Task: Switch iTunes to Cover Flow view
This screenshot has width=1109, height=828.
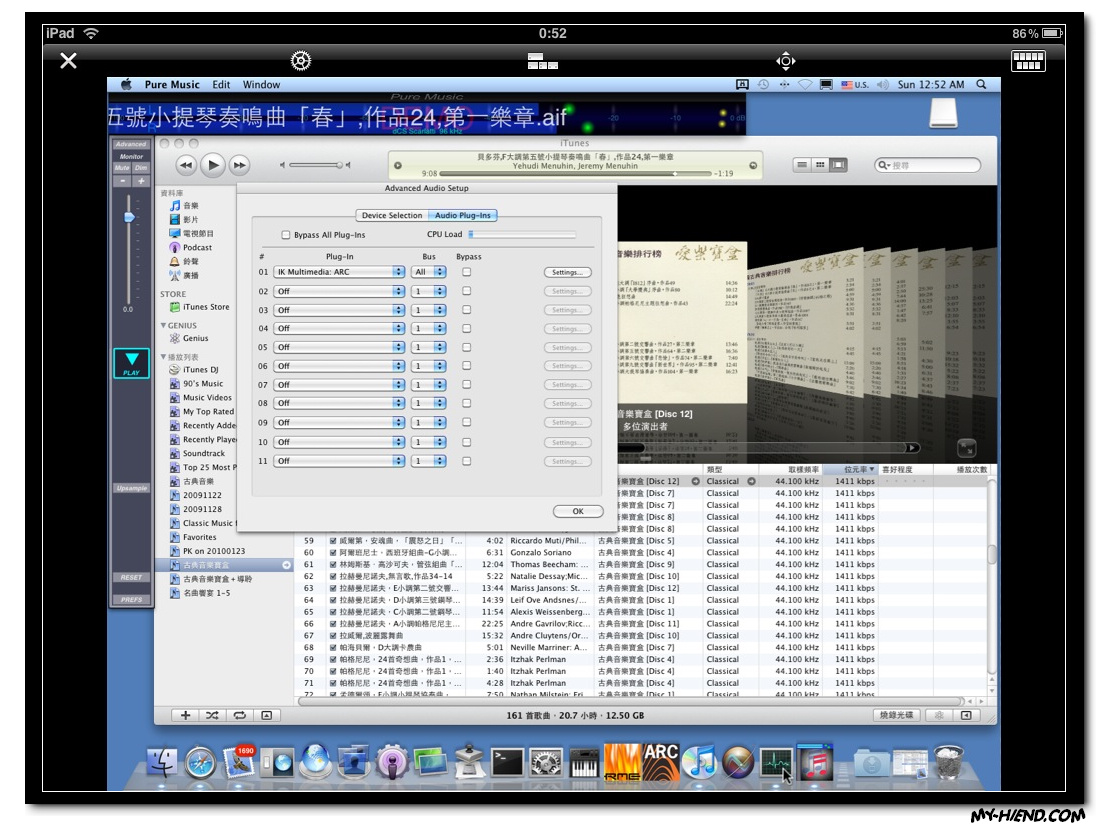Action: (838, 165)
